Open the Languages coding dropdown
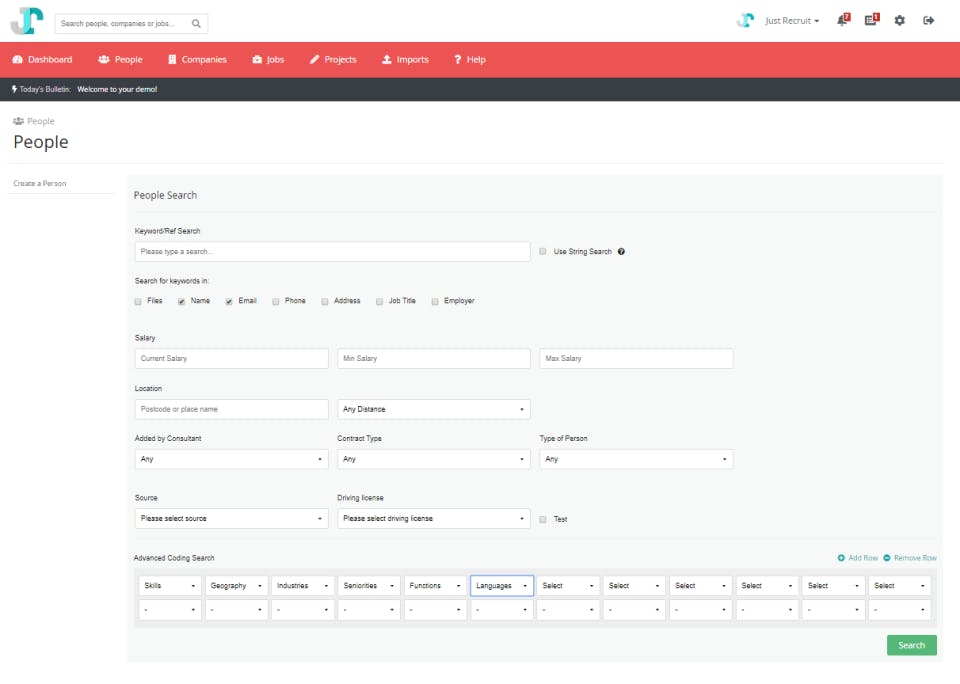 [501, 586]
